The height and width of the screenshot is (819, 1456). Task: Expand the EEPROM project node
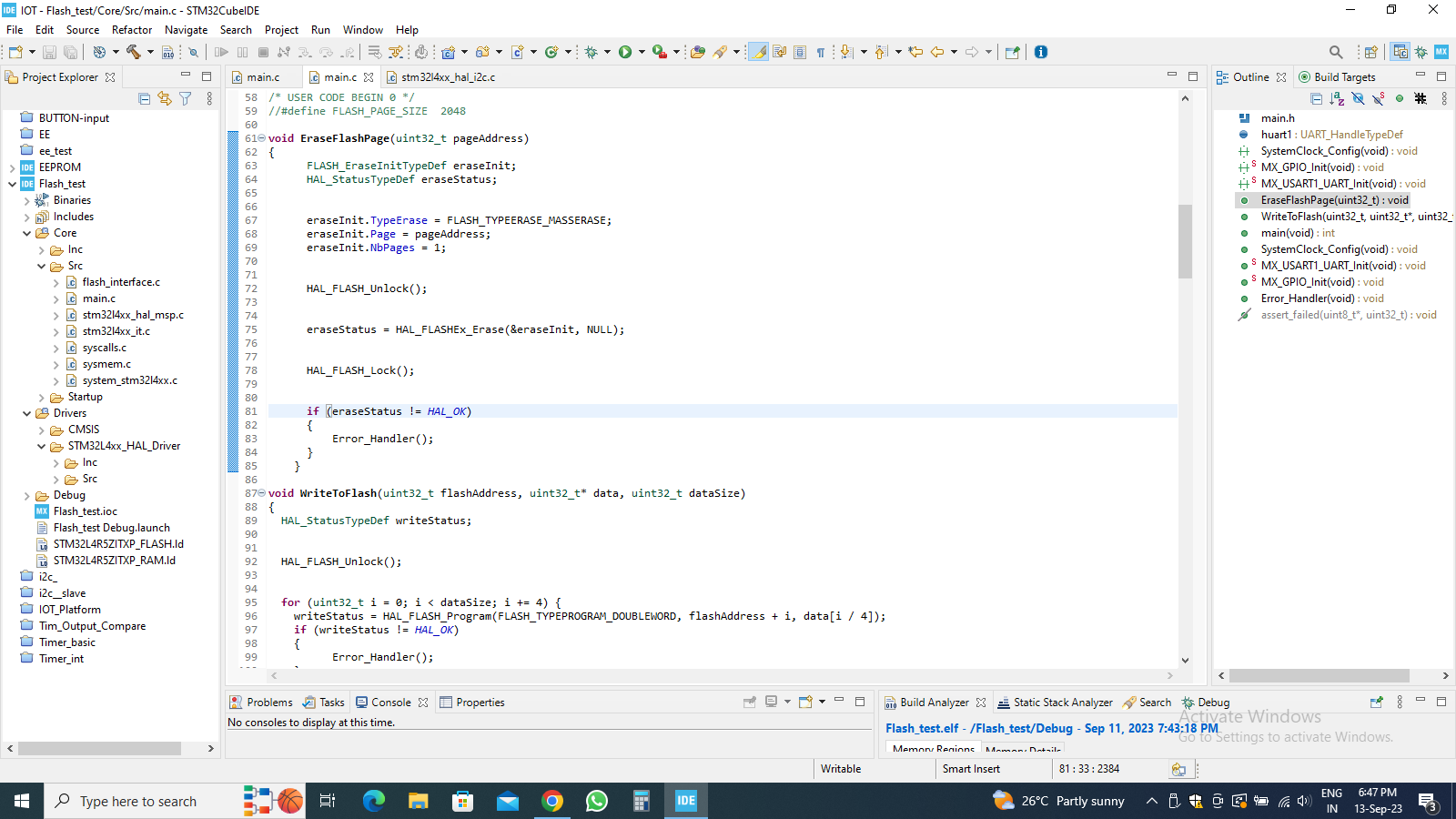pyautogui.click(x=12, y=167)
